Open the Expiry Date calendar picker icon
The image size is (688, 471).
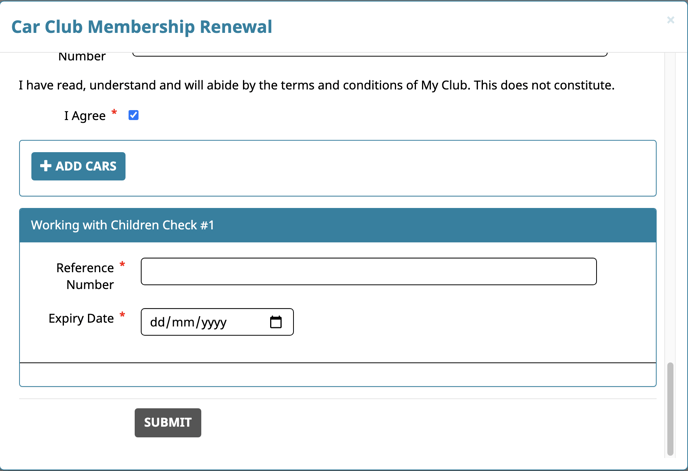[x=276, y=322]
